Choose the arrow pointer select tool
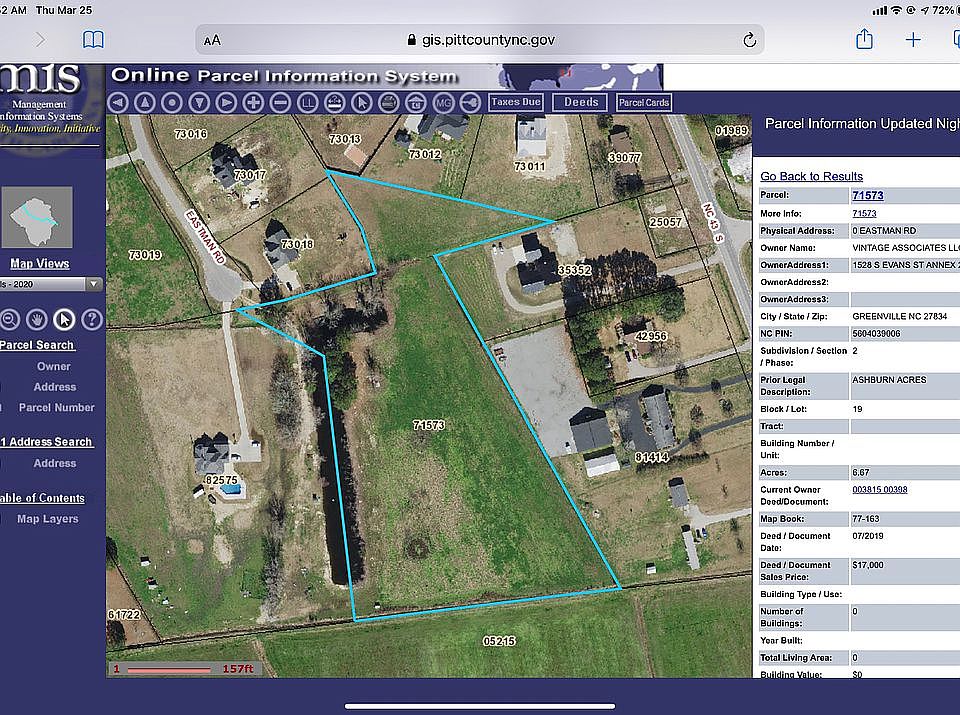Image resolution: width=960 pixels, height=715 pixels. pyautogui.click(x=64, y=320)
